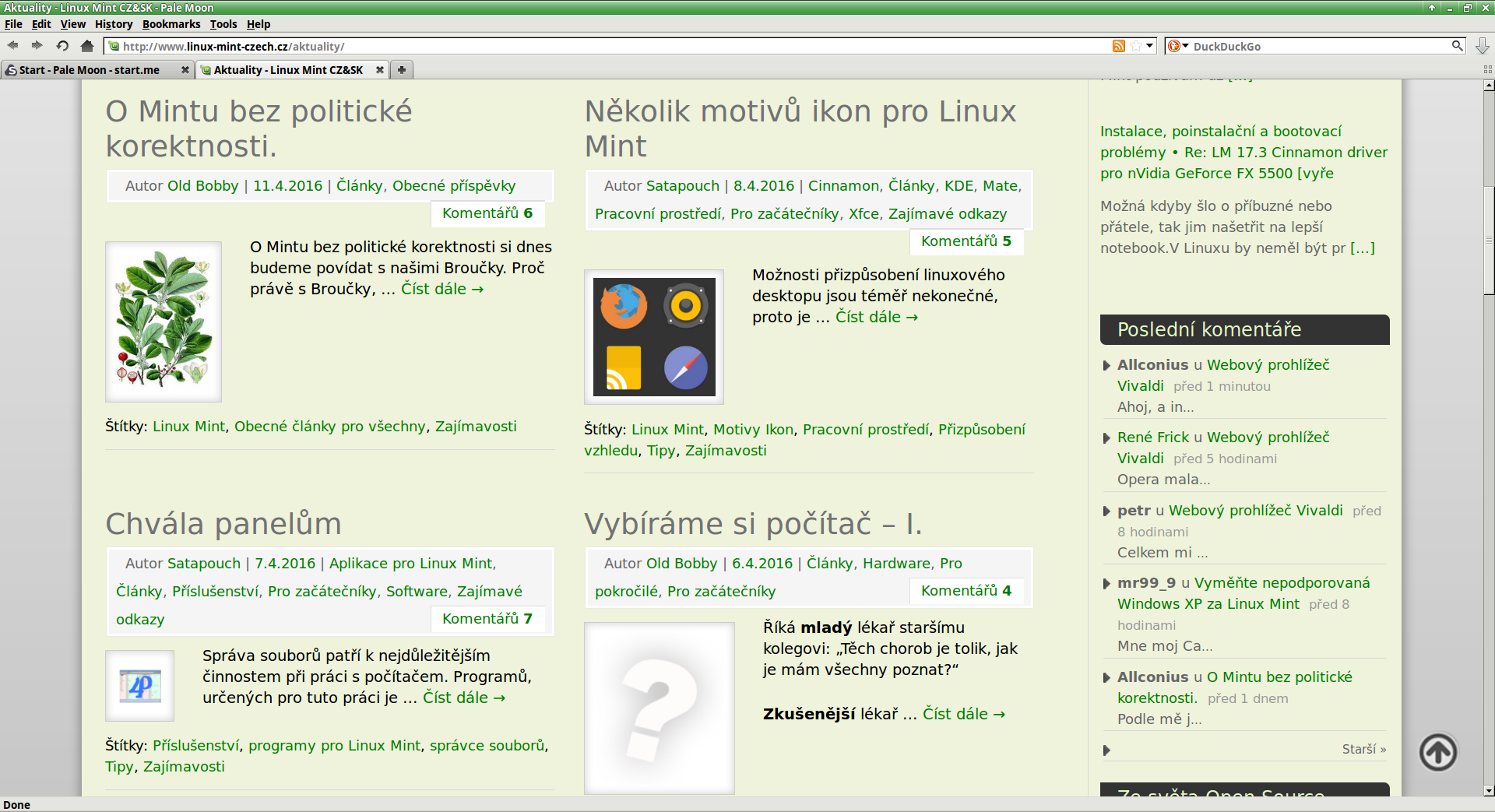Open article Několik motivů ikon pro Linux Mint
The height and width of the screenshot is (812, 1495).
pos(800,128)
